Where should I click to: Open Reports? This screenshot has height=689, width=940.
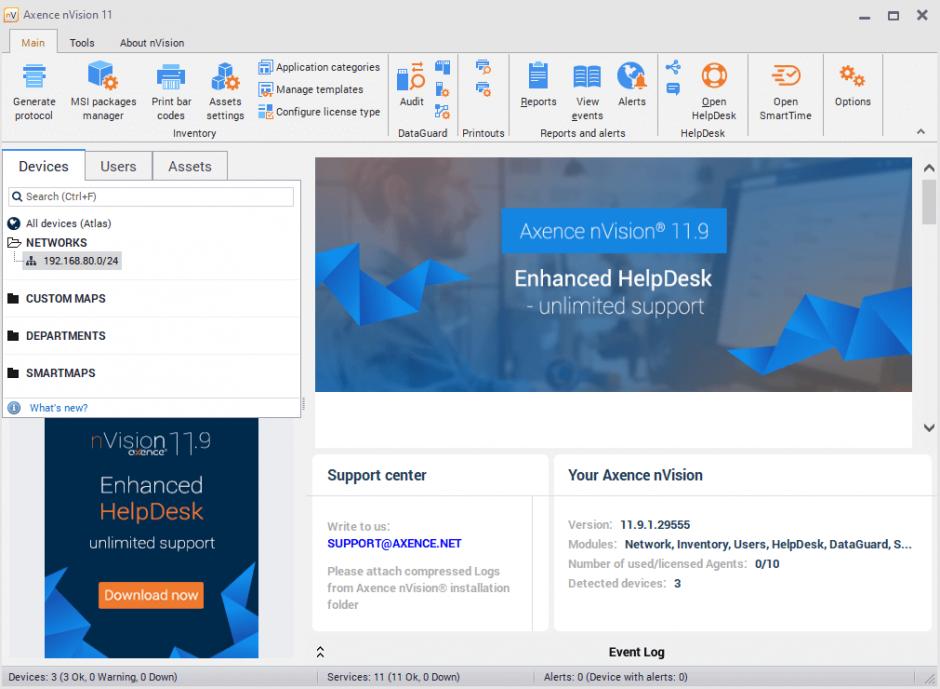[538, 85]
